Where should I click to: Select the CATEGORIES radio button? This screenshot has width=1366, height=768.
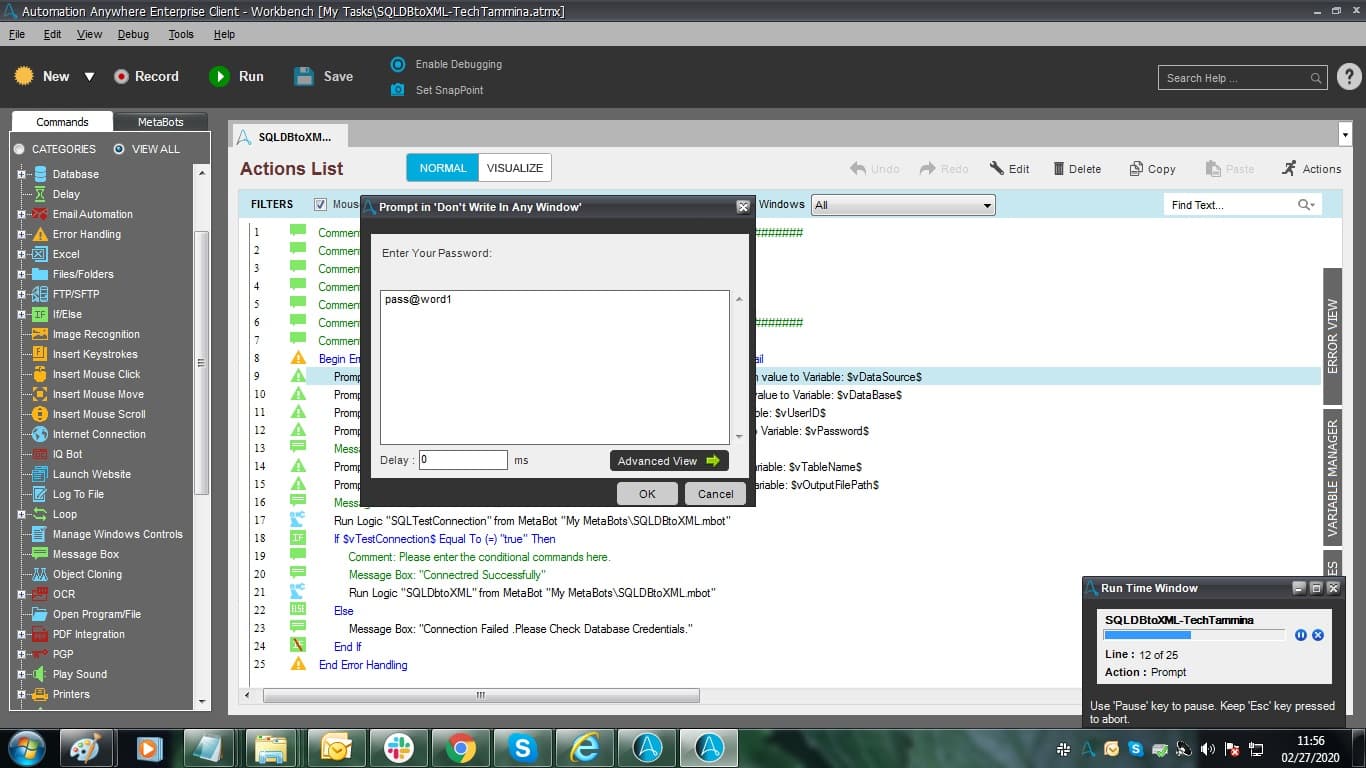(x=19, y=149)
